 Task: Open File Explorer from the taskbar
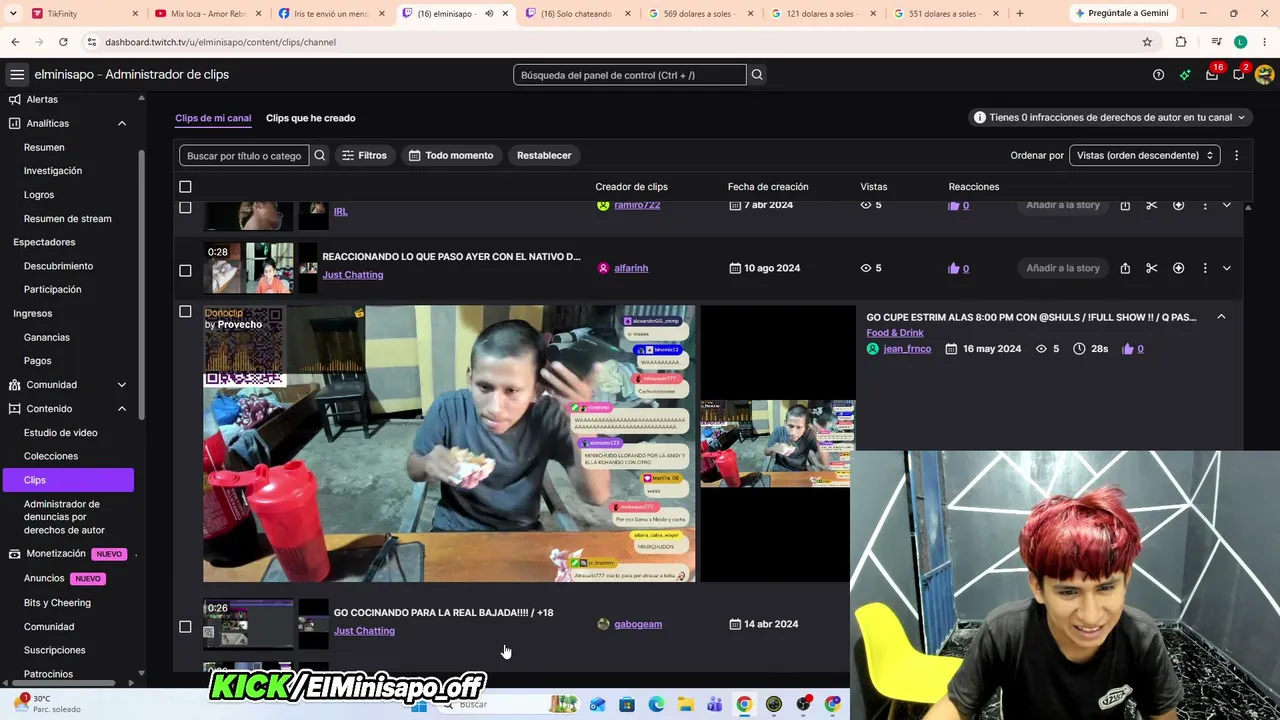click(x=686, y=704)
